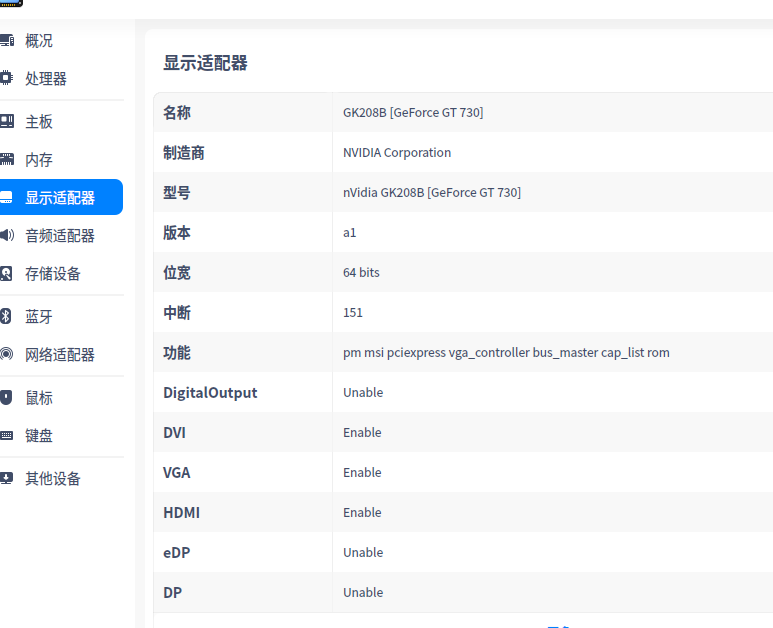773x628 pixels.
Task: Click Unable value in eDP row
Action: click(x=363, y=552)
